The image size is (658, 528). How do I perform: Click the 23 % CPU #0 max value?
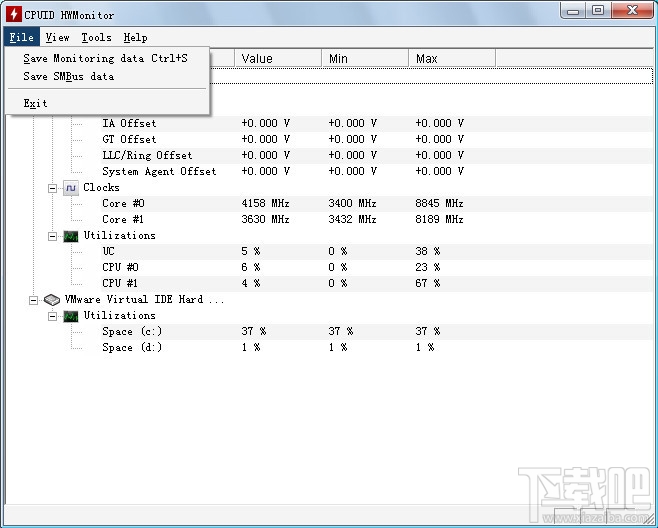[428, 267]
